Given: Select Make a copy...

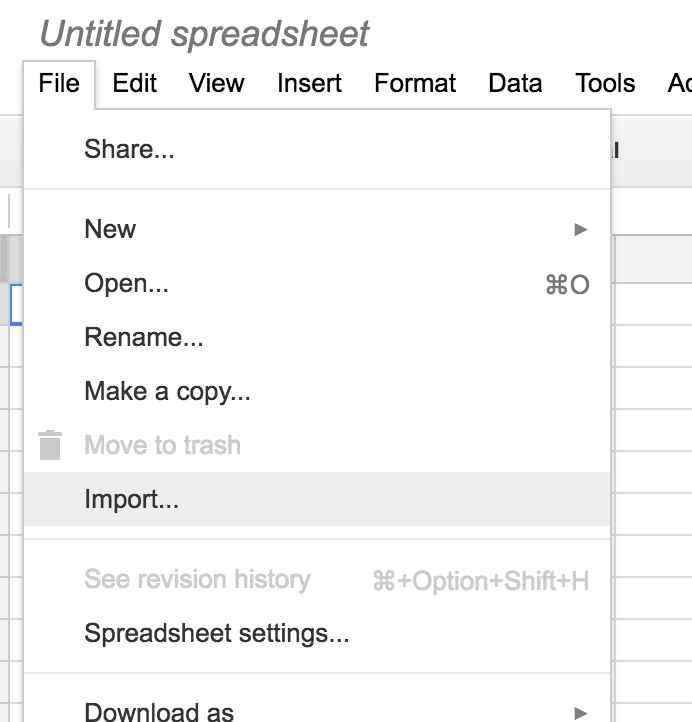Looking at the screenshot, I should (x=167, y=391).
